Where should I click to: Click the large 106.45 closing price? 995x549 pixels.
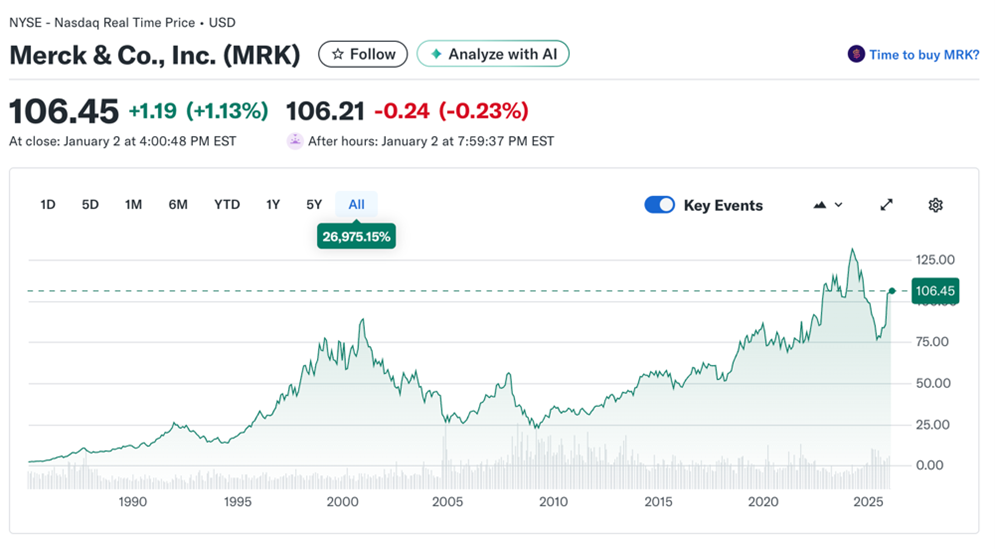pos(64,111)
